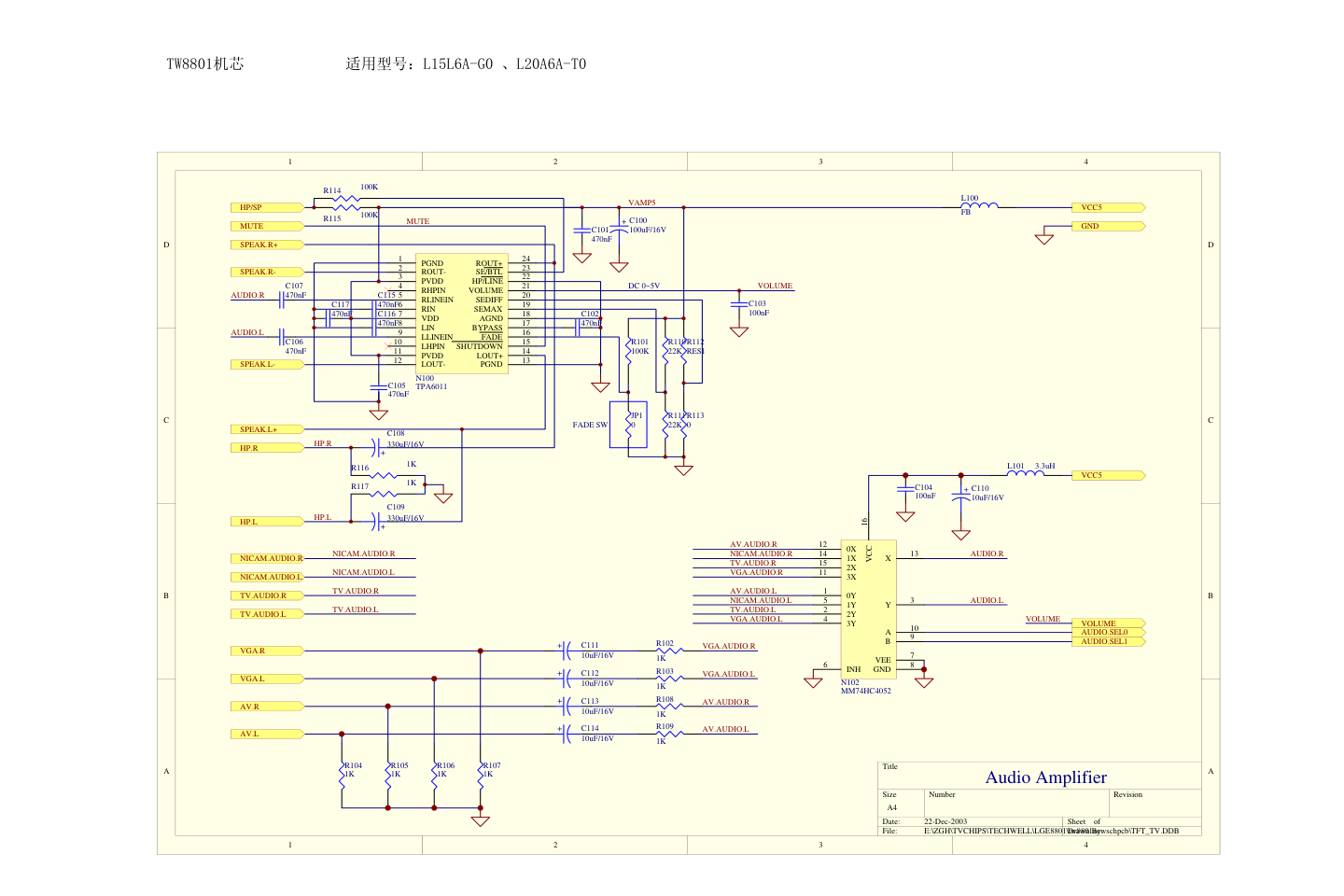
Task: Select the AUDIO.SEL1 port tag
Action: click(x=1109, y=641)
